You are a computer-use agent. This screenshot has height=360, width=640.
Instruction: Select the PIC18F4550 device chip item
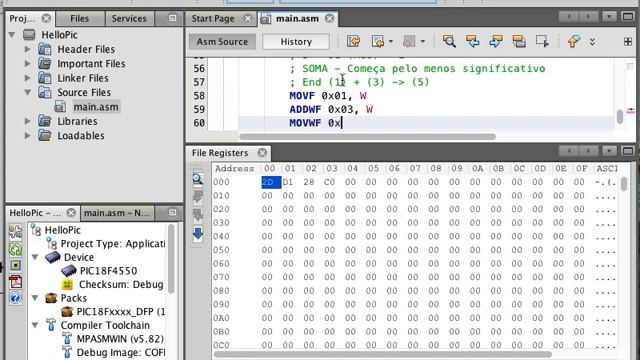point(99,271)
